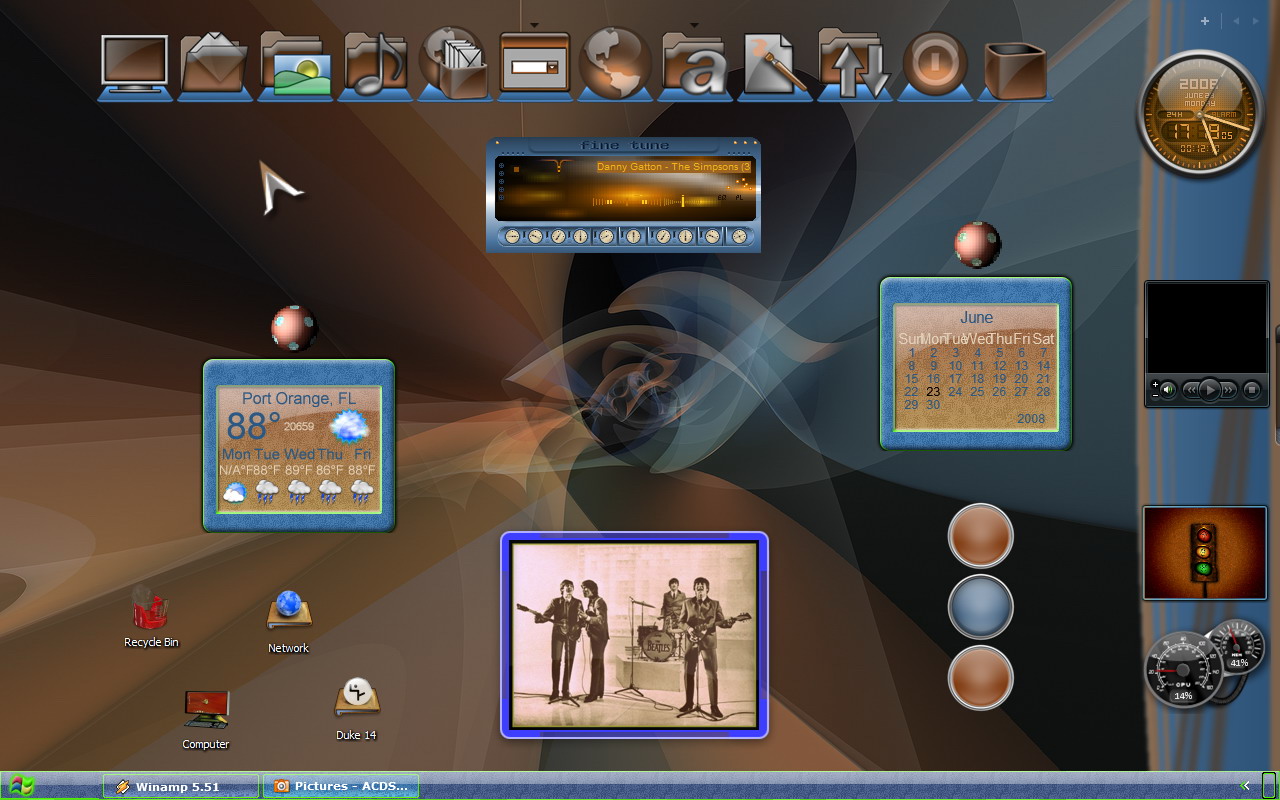Screen dimensions: 1280x800
Task: Open the pictures folder dock icon
Action: point(295,64)
